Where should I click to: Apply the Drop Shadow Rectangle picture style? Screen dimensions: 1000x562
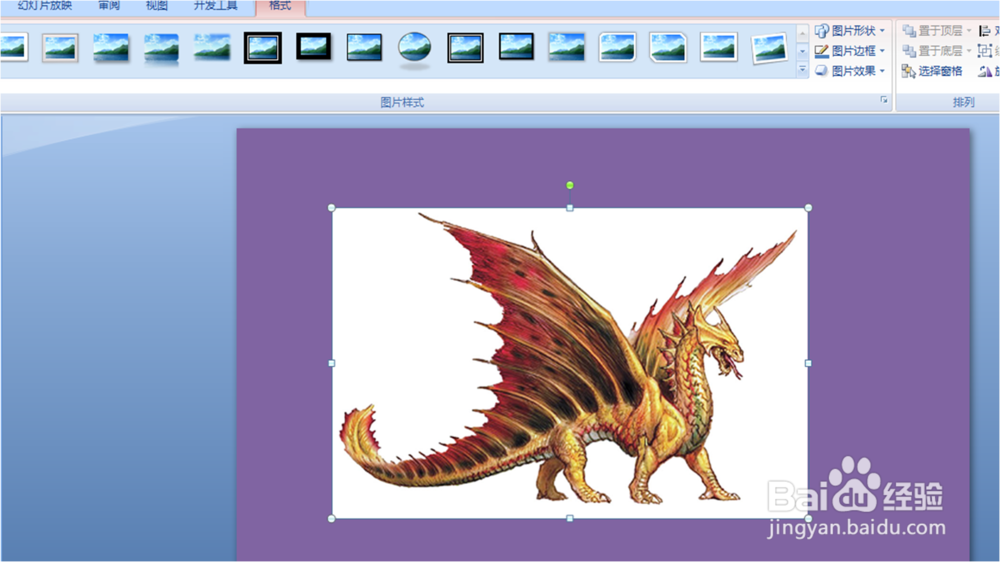coord(110,48)
